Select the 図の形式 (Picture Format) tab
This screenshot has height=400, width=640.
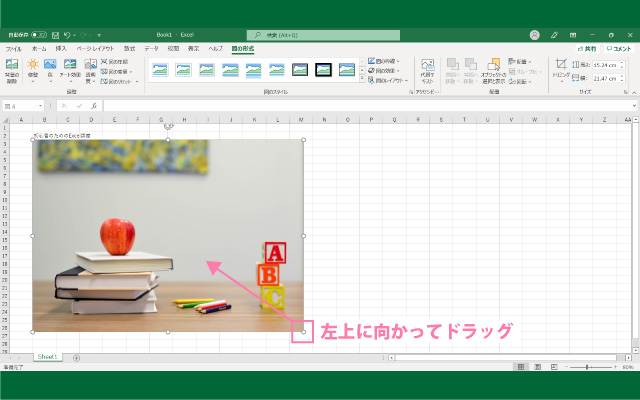243,49
